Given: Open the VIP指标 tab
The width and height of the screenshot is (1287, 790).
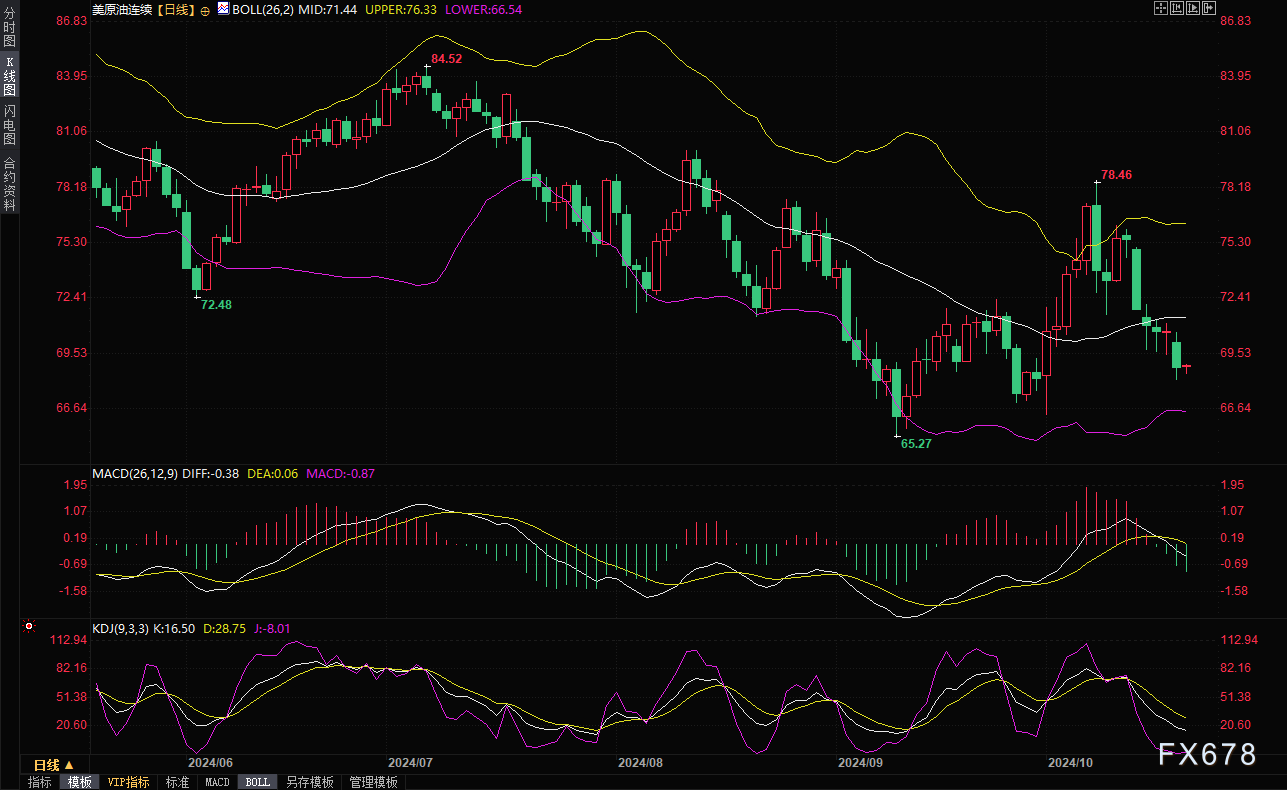Looking at the screenshot, I should 128,782.
